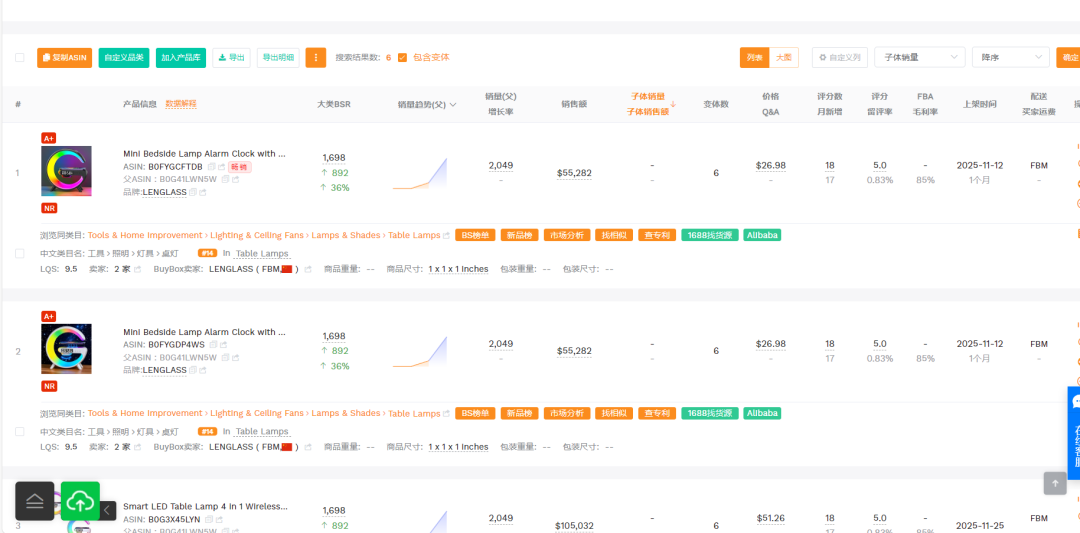This screenshot has height=533, width=1080.
Task: Click the 加入产品库 button
Action: [x=181, y=58]
